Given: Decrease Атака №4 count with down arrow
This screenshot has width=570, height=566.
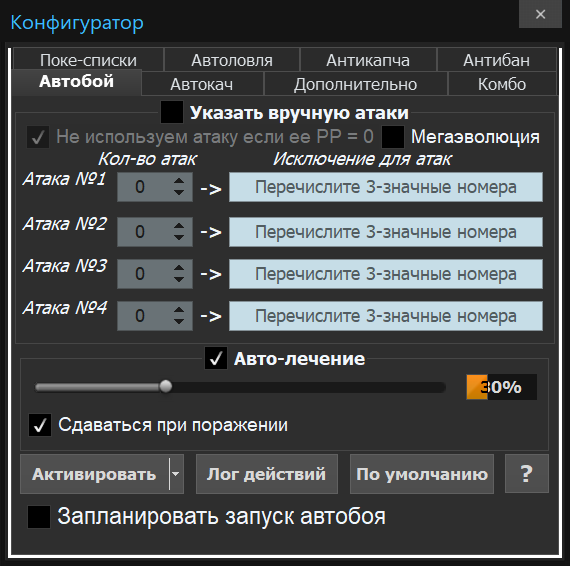Looking at the screenshot, I should point(179,321).
